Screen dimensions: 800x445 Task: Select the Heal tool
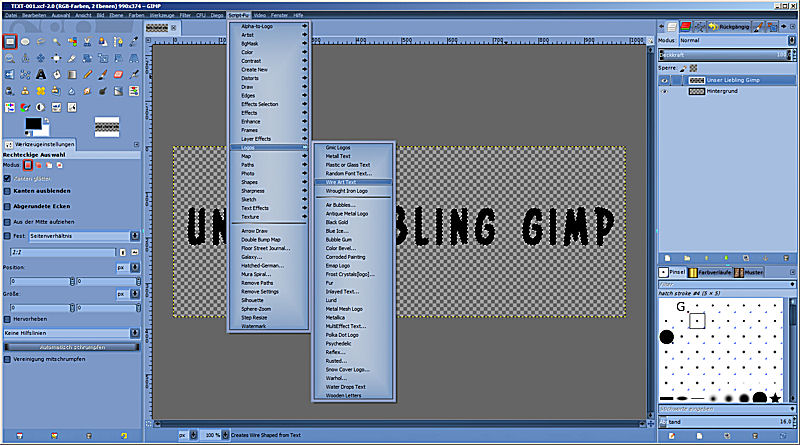(41, 91)
